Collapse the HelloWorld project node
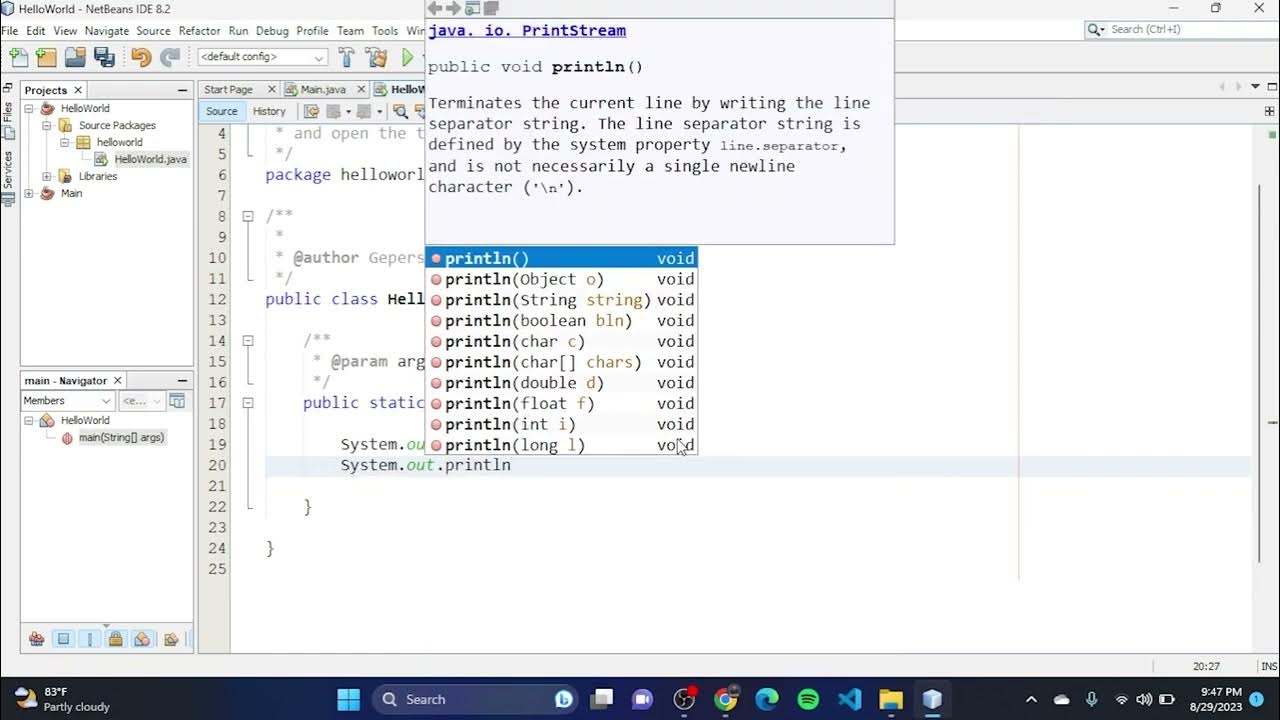 pyautogui.click(x=29, y=108)
